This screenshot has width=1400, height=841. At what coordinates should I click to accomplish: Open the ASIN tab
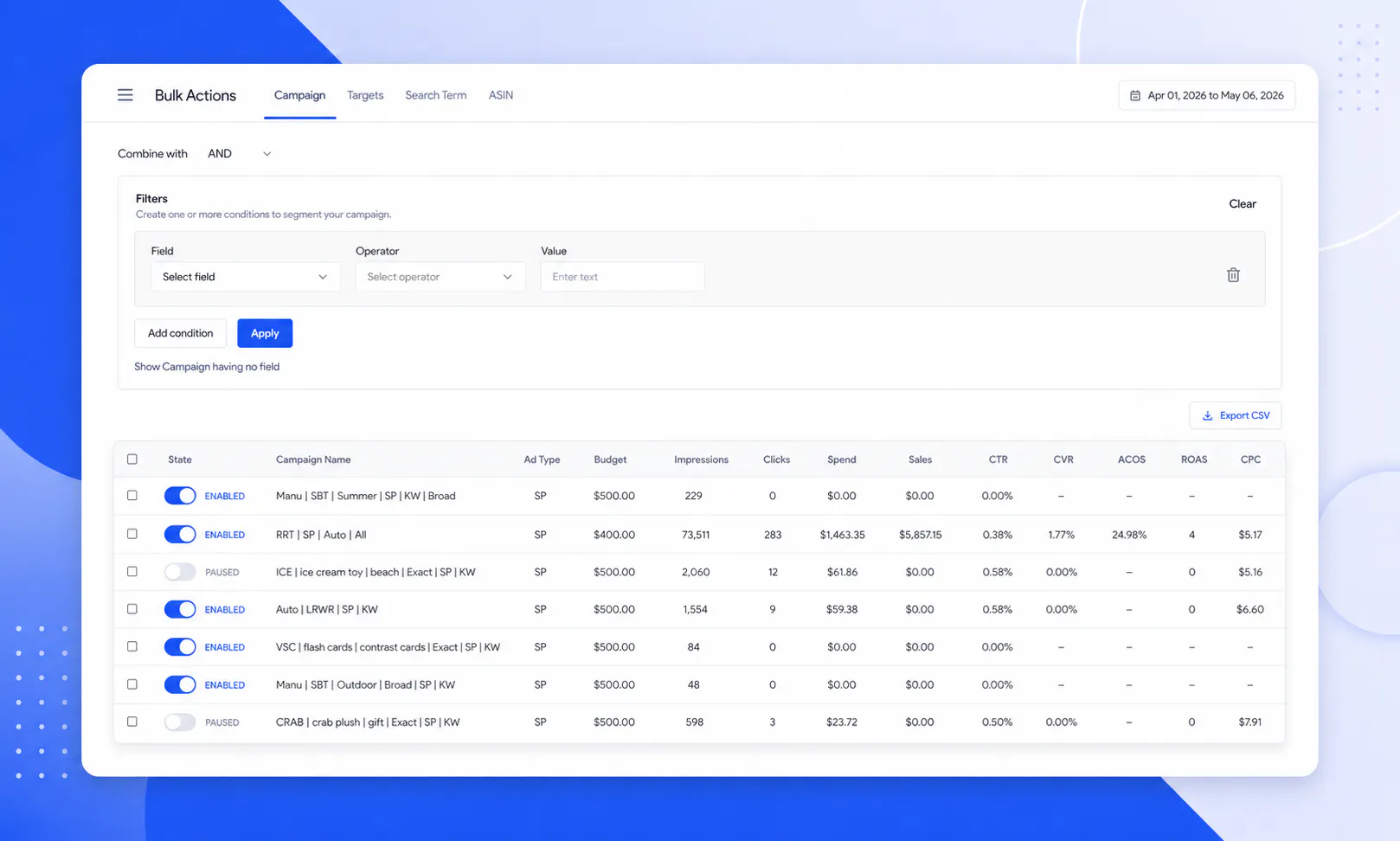click(x=501, y=95)
